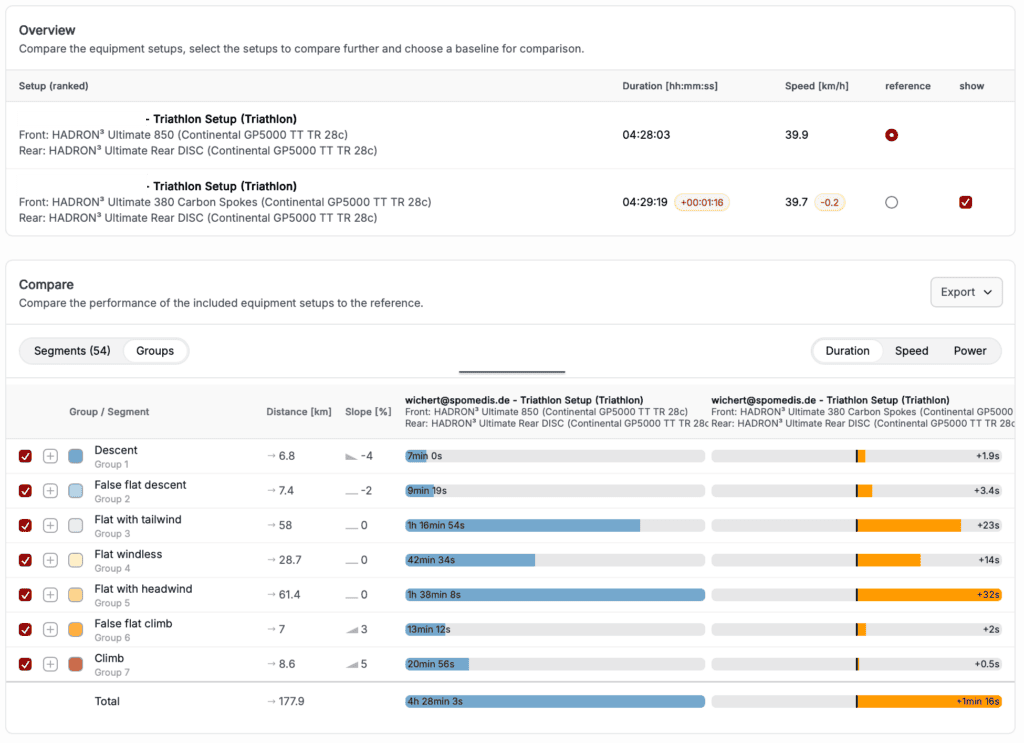Select the Duration view tab
The width and height of the screenshot is (1024, 743).
click(x=847, y=351)
